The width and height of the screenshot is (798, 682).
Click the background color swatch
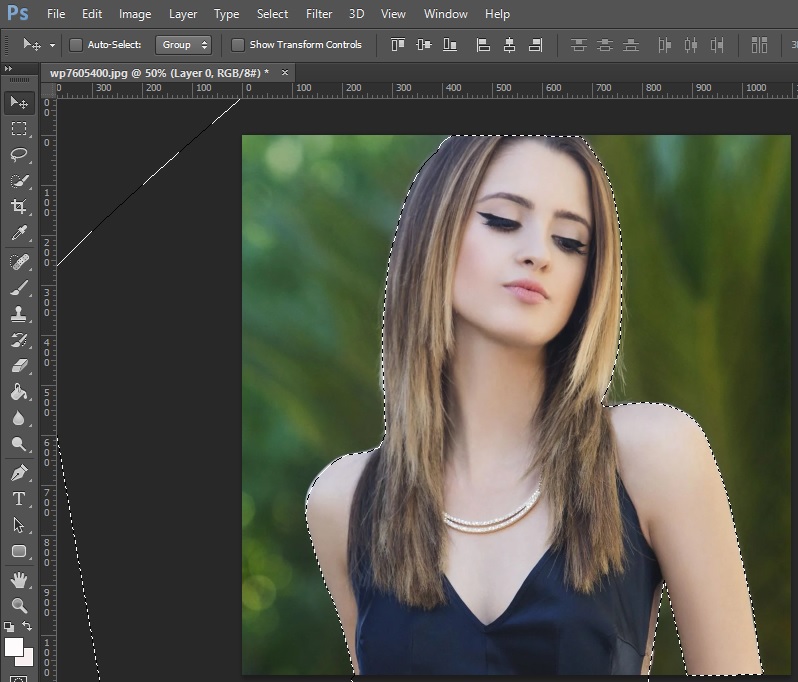coord(27,660)
